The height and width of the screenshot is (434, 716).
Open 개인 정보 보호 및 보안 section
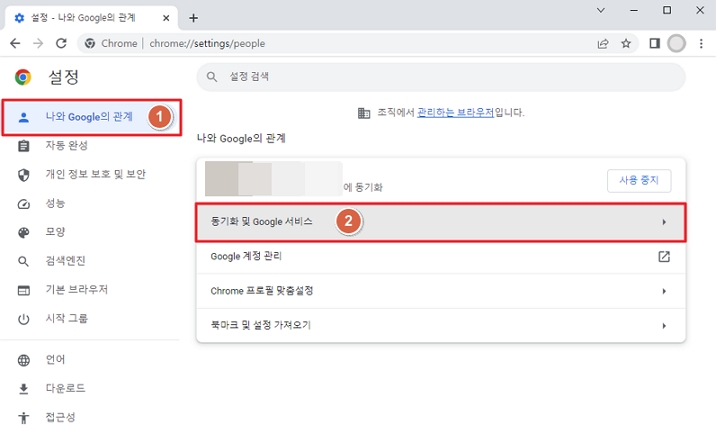click(95, 174)
